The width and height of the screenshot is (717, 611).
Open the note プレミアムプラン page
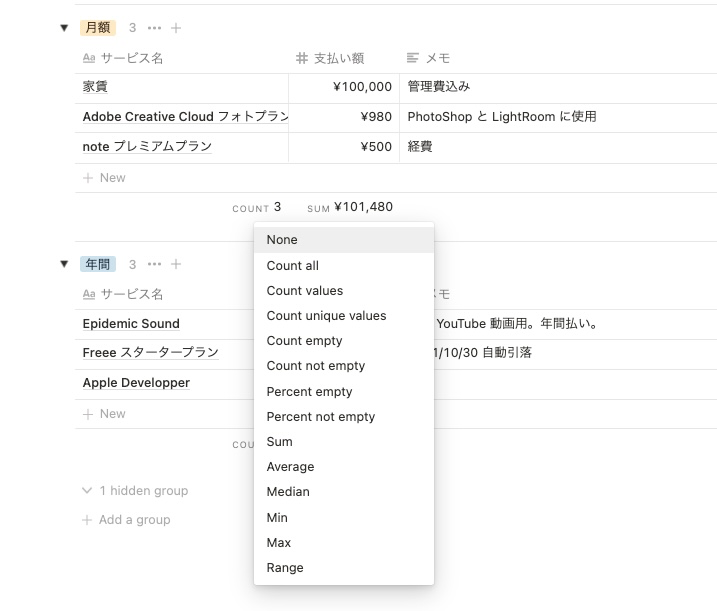pos(147,146)
